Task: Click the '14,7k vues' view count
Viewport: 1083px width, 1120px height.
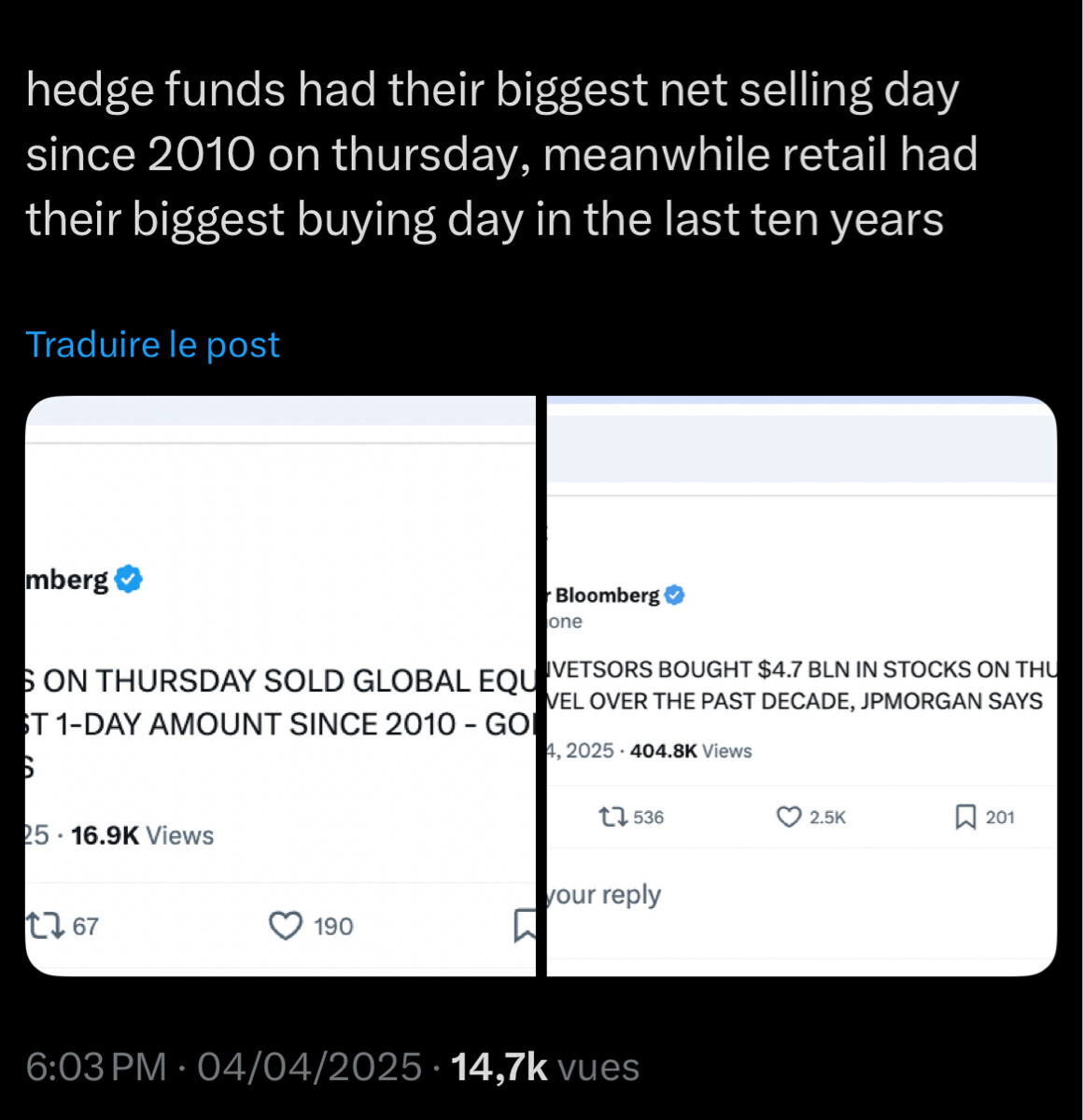Action: 545,1067
